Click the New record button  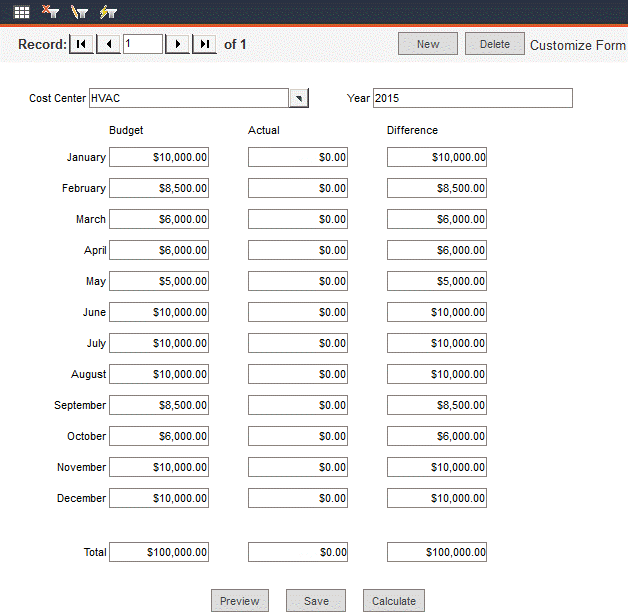point(428,44)
